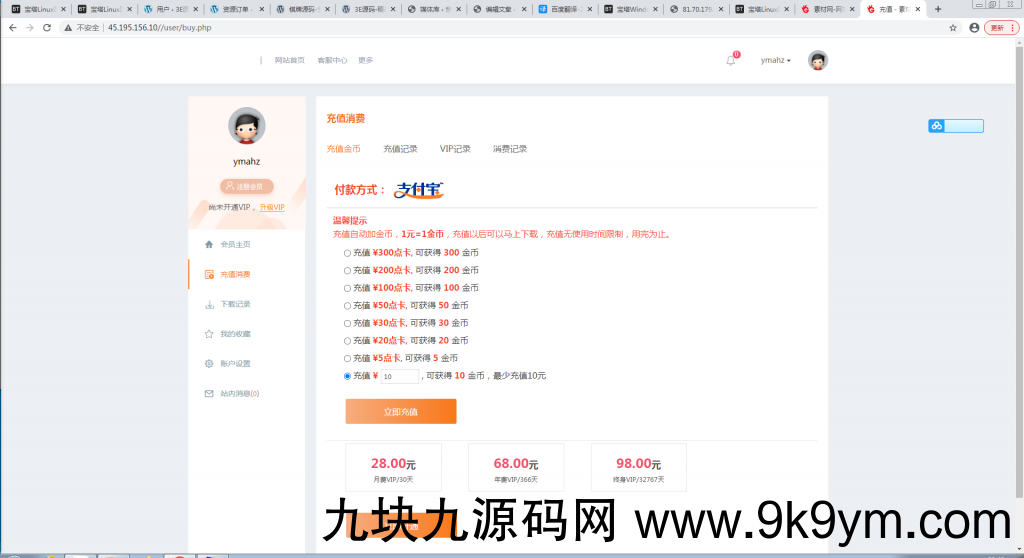Click the not secure warning icon

tap(68, 27)
